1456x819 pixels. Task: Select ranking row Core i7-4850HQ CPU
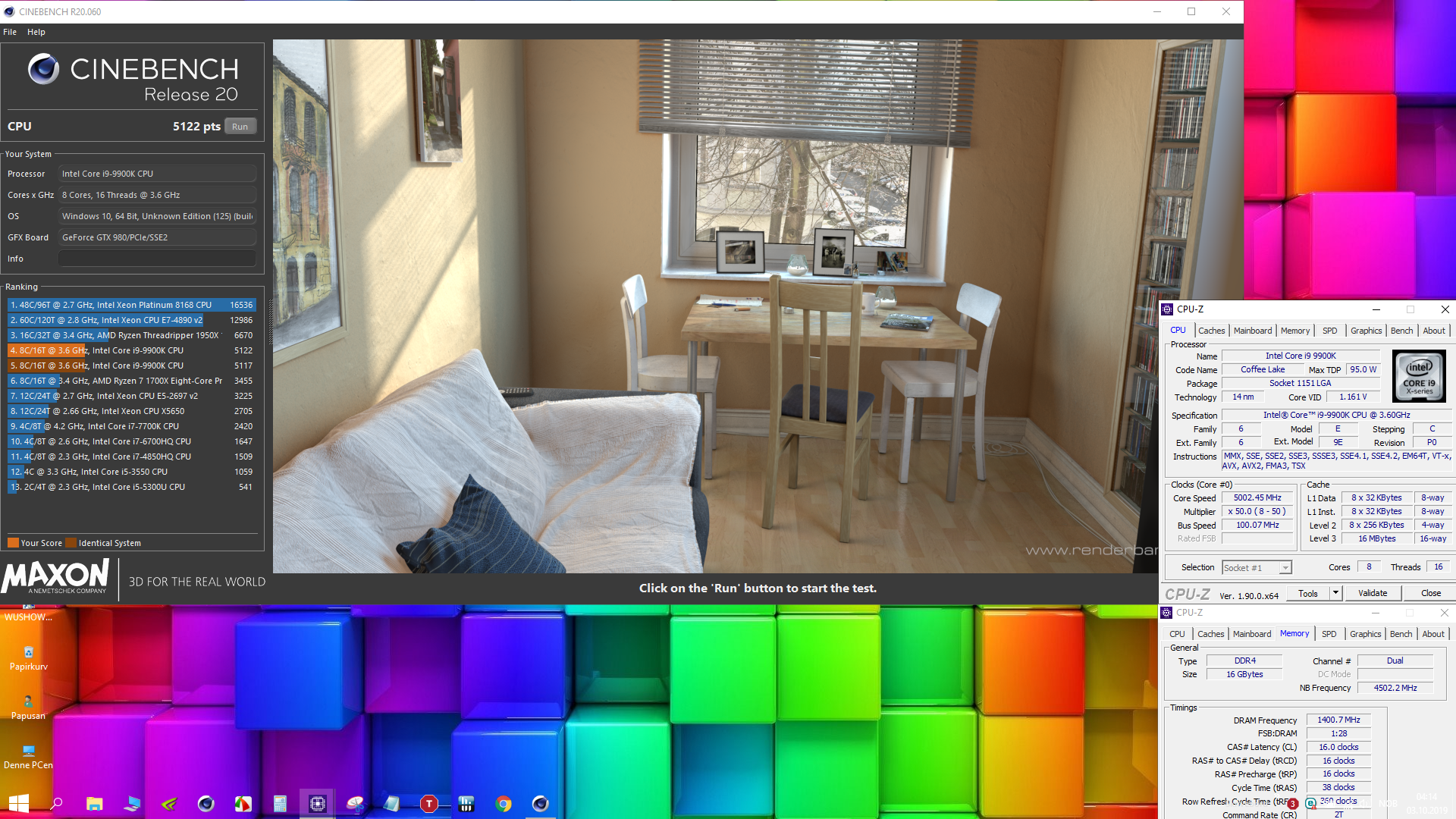click(x=132, y=457)
